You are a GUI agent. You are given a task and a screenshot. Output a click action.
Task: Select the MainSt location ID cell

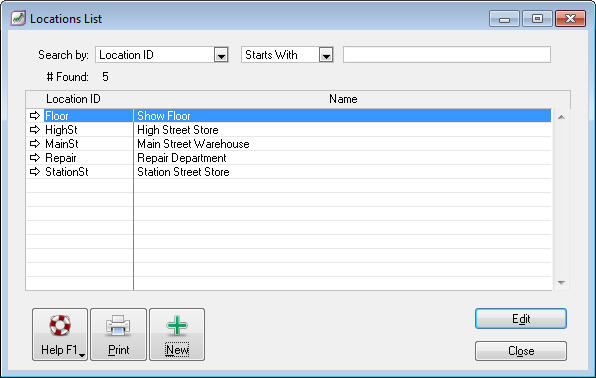[x=88, y=144]
